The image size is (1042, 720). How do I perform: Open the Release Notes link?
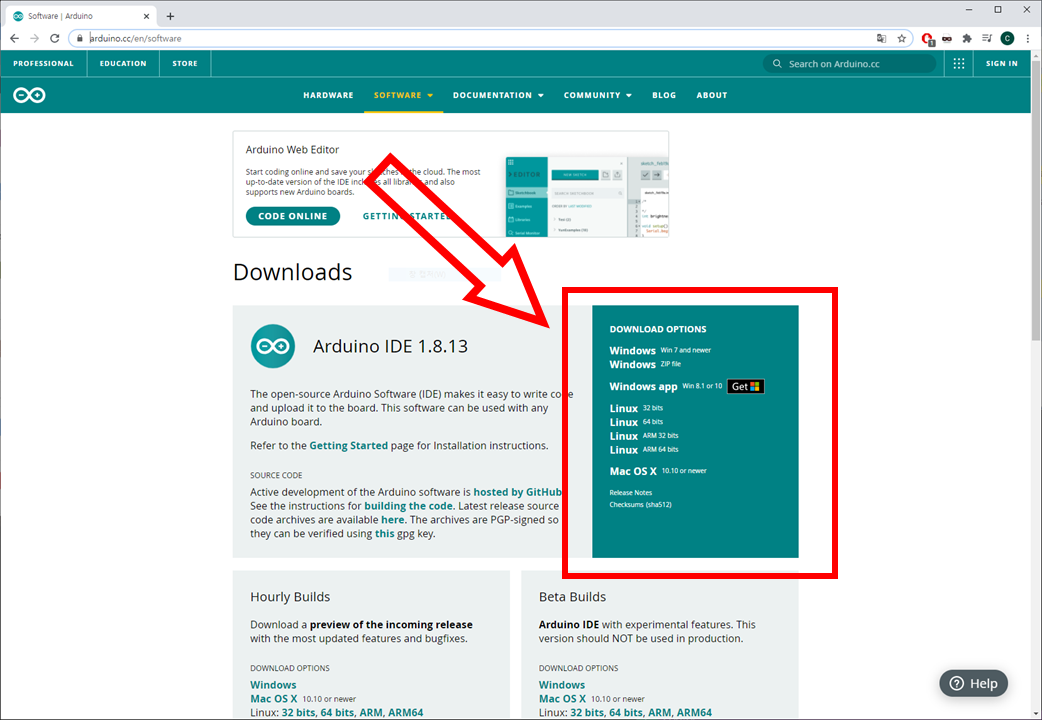(631, 493)
